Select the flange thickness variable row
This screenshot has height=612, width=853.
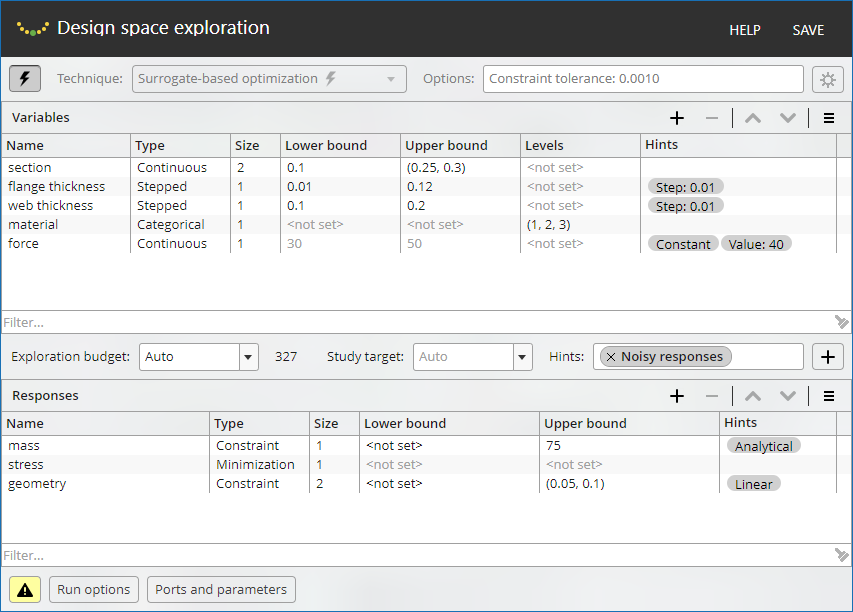(56, 187)
